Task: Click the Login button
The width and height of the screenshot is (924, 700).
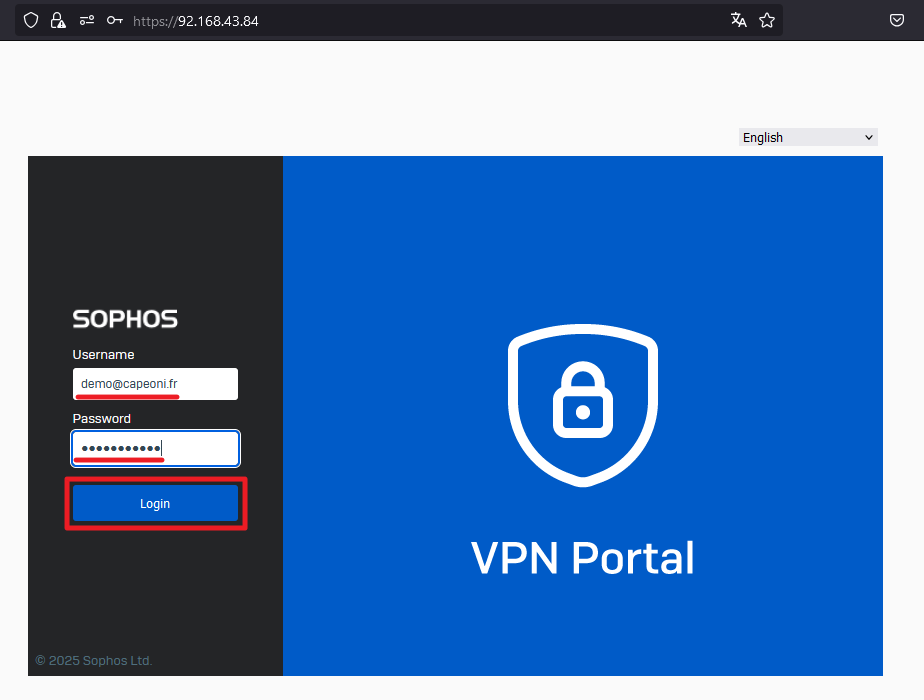Action: tap(155, 504)
